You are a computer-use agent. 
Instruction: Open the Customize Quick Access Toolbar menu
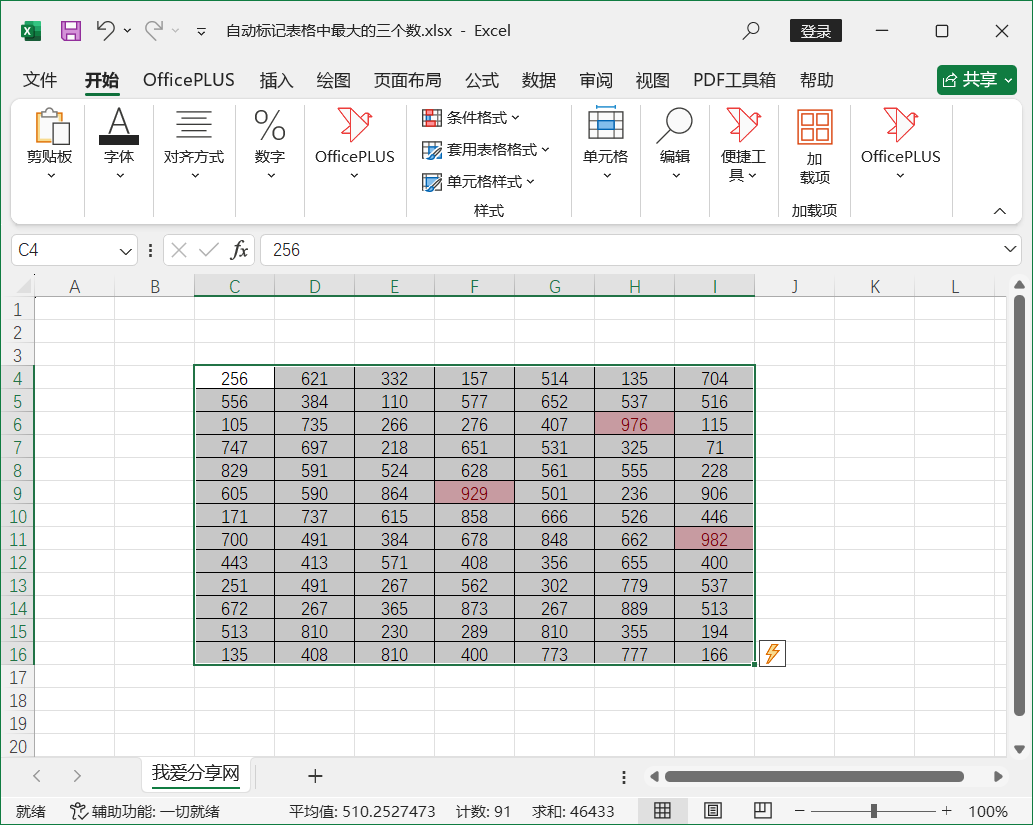tap(202, 31)
